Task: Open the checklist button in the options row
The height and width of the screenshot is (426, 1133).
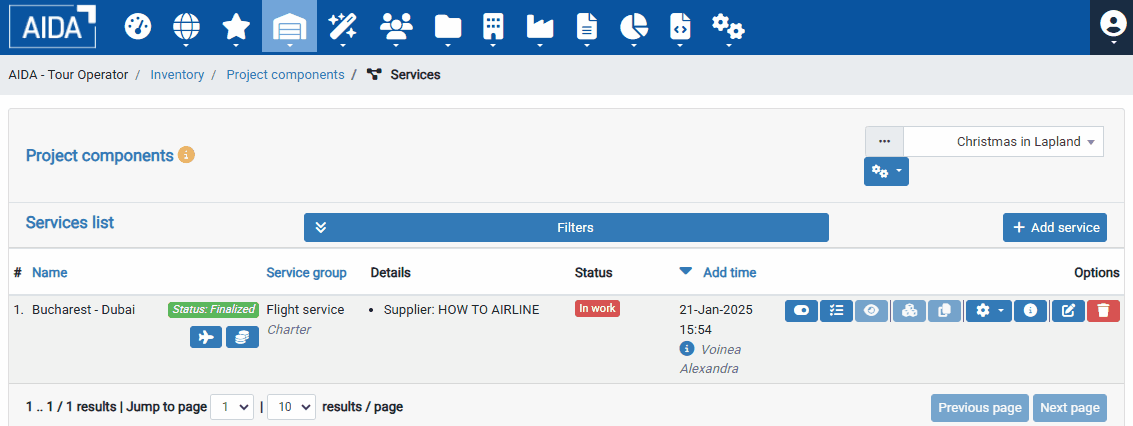Action: click(836, 310)
